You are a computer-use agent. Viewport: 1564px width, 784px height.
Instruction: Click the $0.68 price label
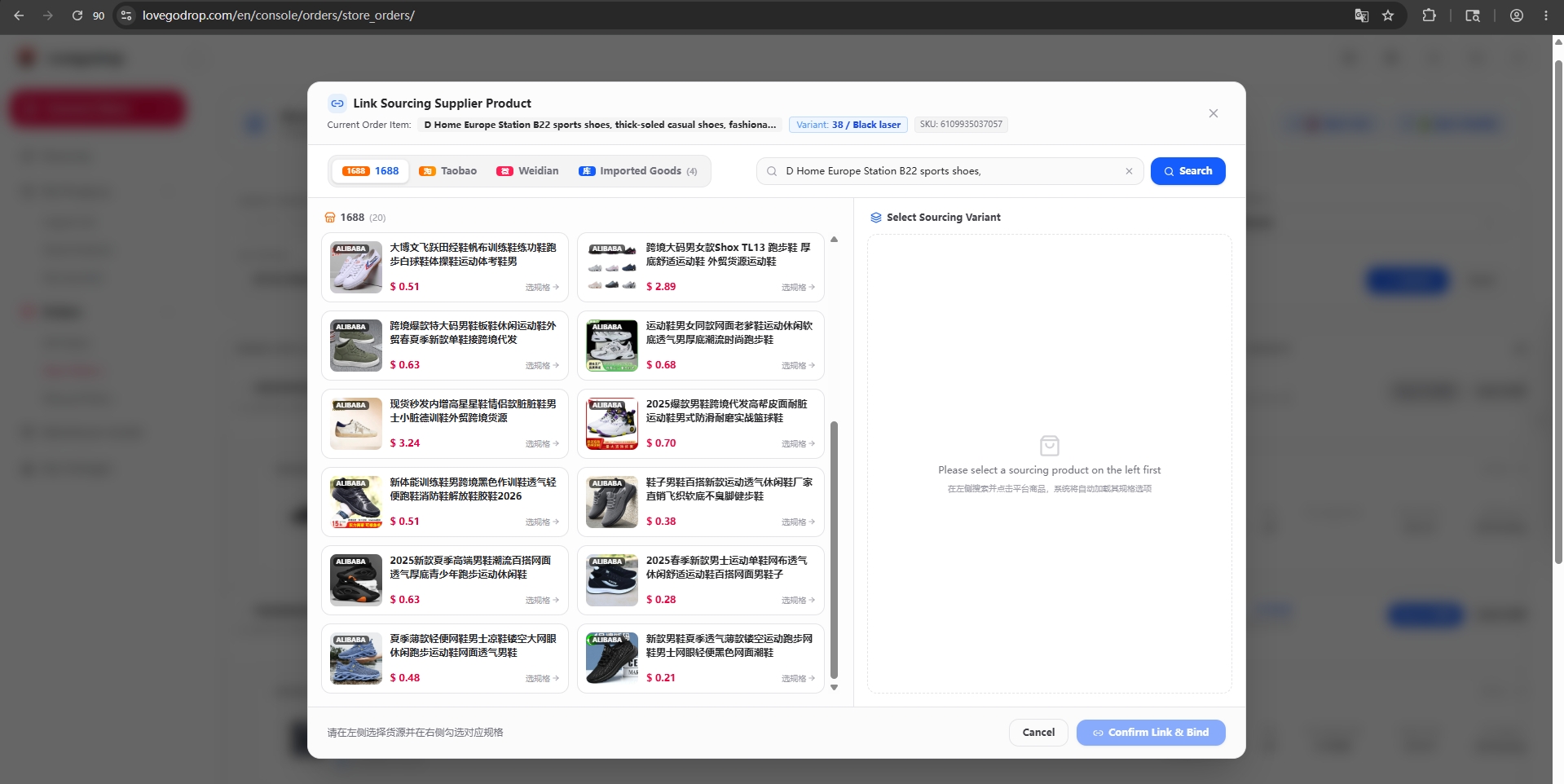[661, 365]
